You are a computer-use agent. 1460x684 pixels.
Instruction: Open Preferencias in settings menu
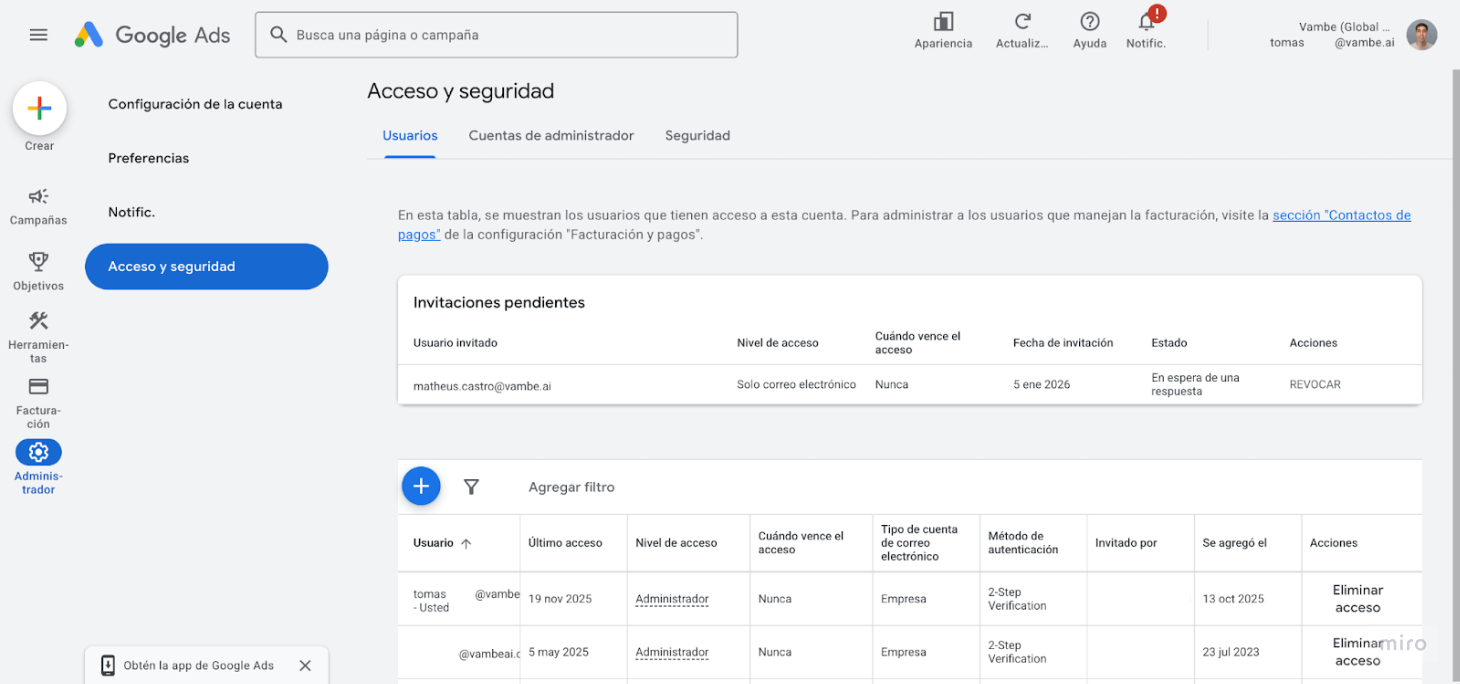point(148,158)
